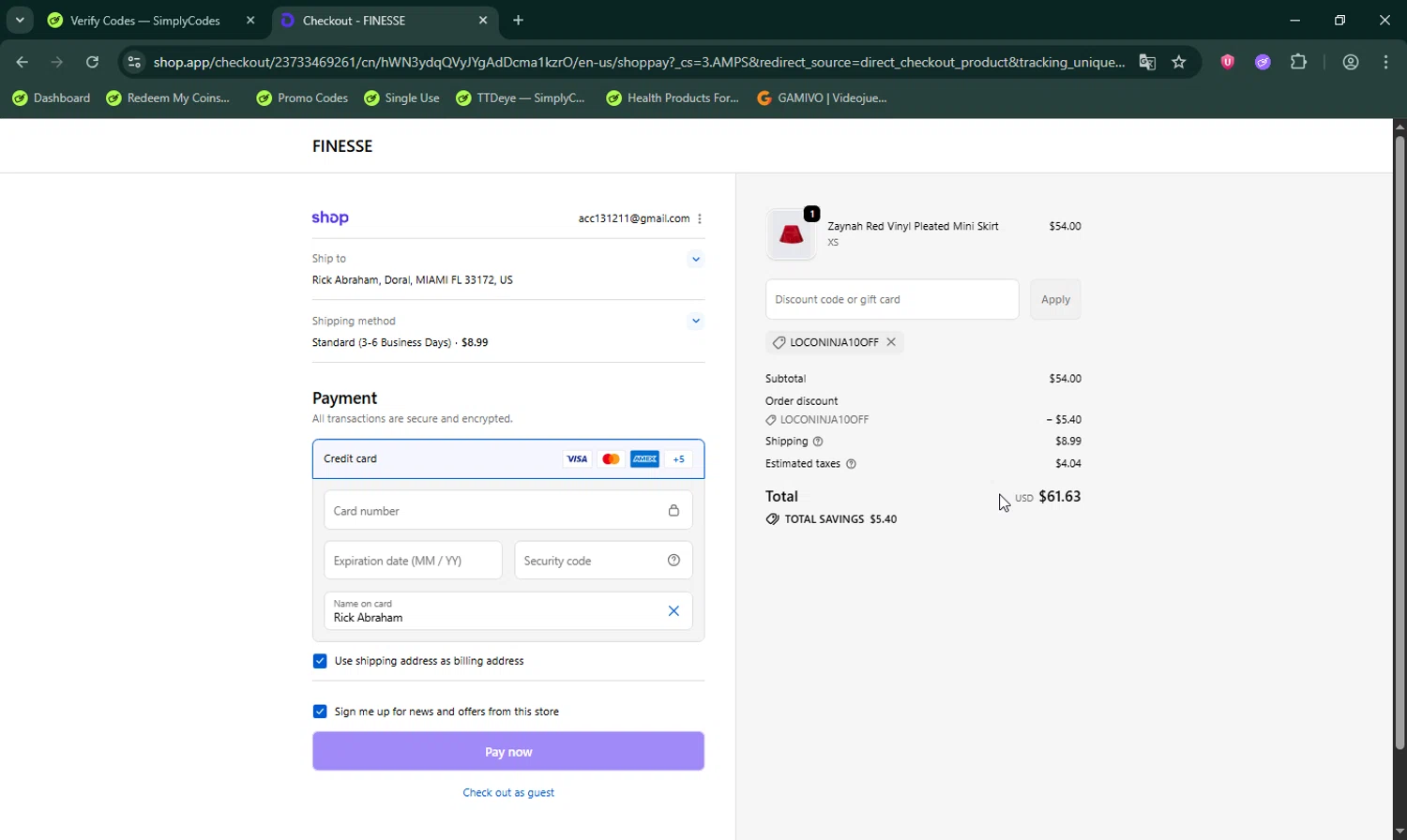Click the $61.63 total amount
1407x840 pixels.
click(1060, 497)
